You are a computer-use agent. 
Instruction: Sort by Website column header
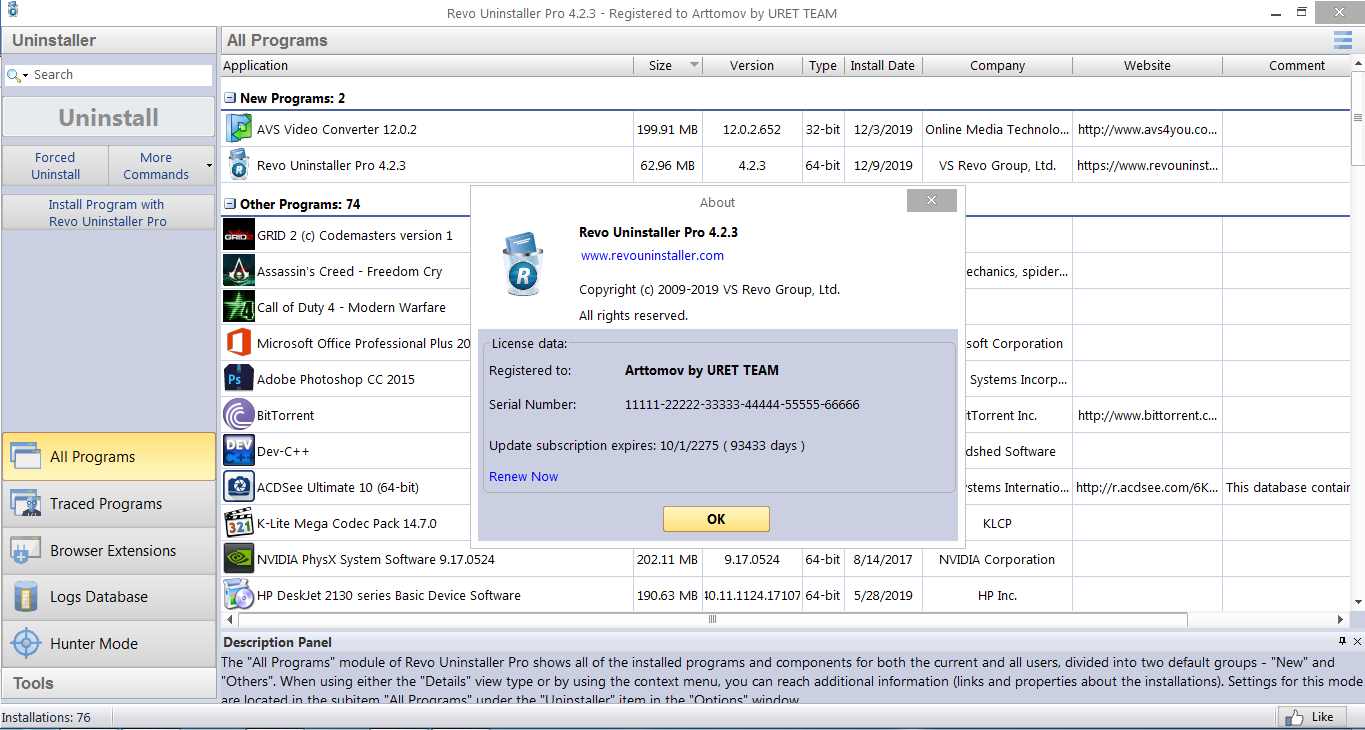pyautogui.click(x=1147, y=65)
